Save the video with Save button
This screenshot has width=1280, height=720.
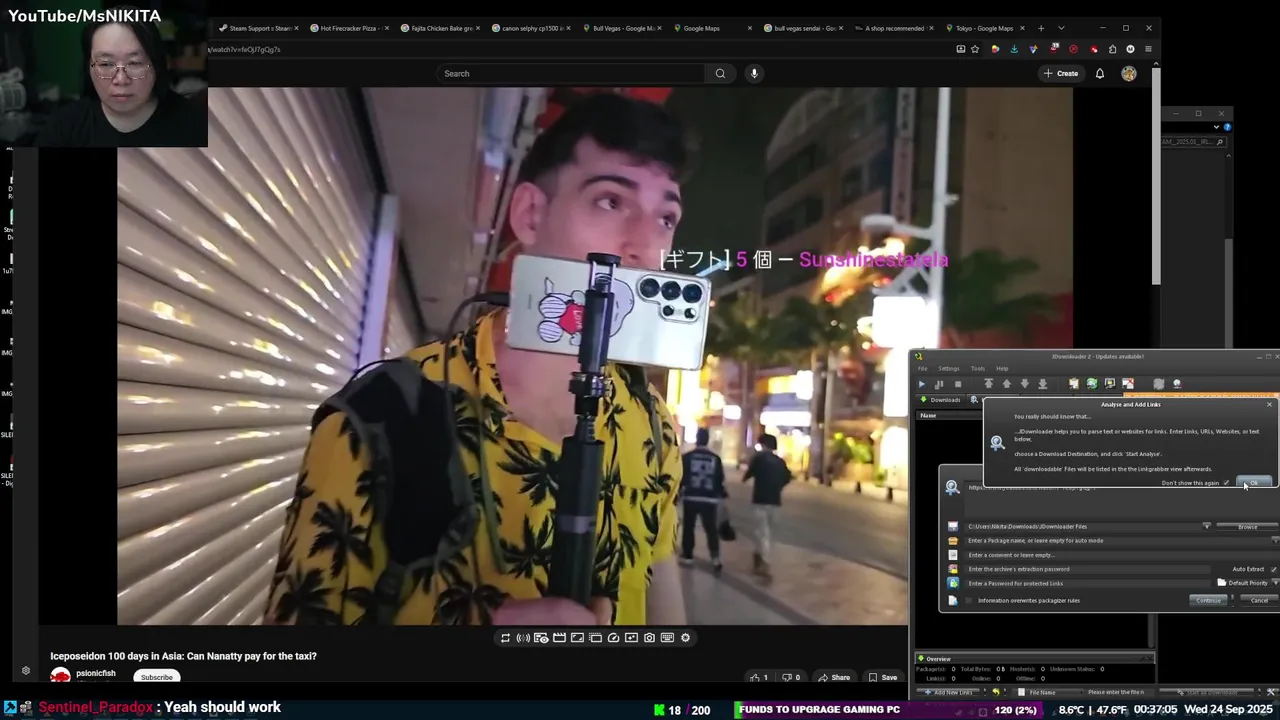pyautogui.click(x=882, y=677)
